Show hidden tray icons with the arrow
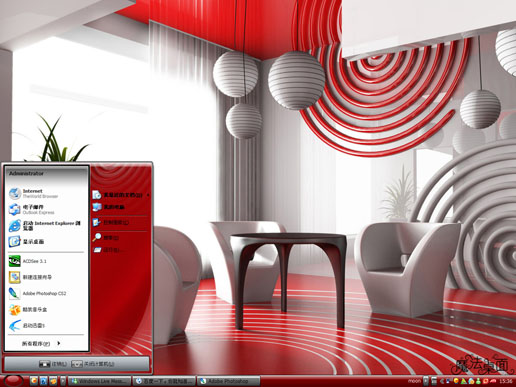This screenshot has height=387, width=516. pos(442,381)
